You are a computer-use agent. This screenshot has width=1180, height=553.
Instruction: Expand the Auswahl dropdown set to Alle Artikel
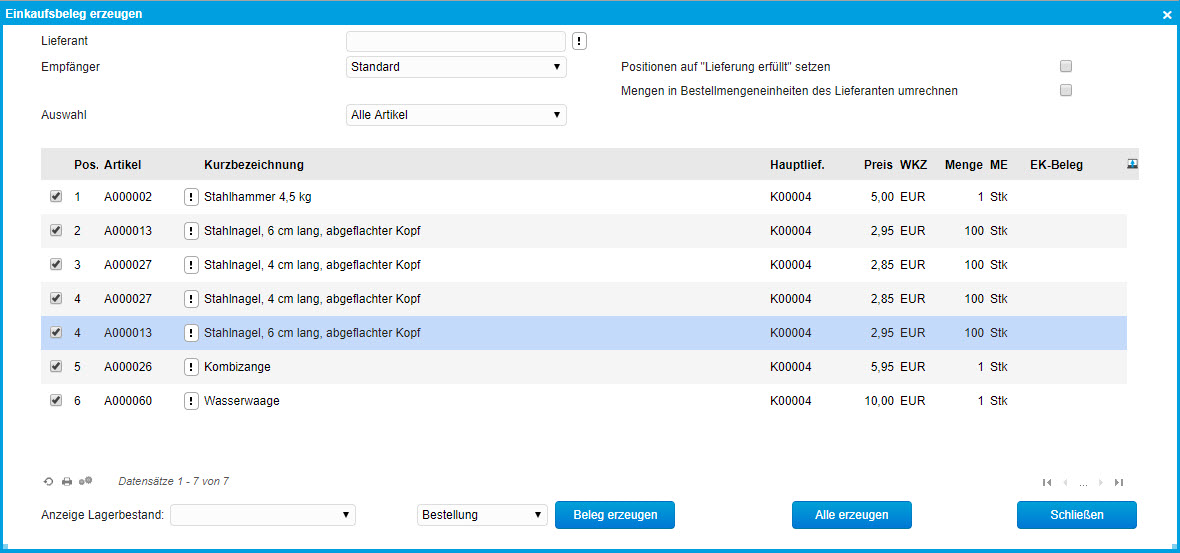(x=456, y=115)
